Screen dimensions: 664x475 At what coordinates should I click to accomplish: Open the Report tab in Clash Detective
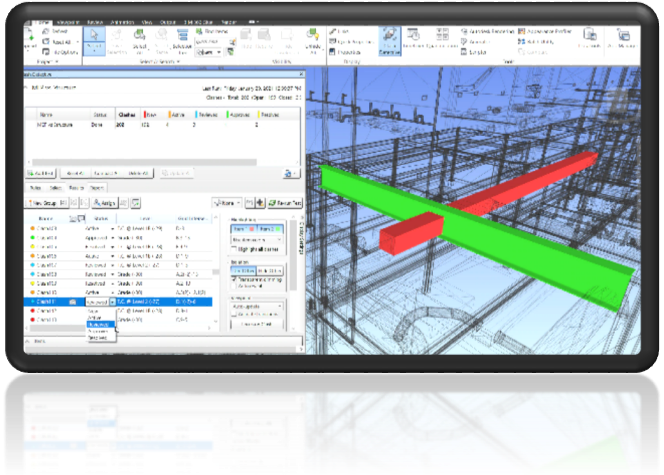[x=97, y=188]
